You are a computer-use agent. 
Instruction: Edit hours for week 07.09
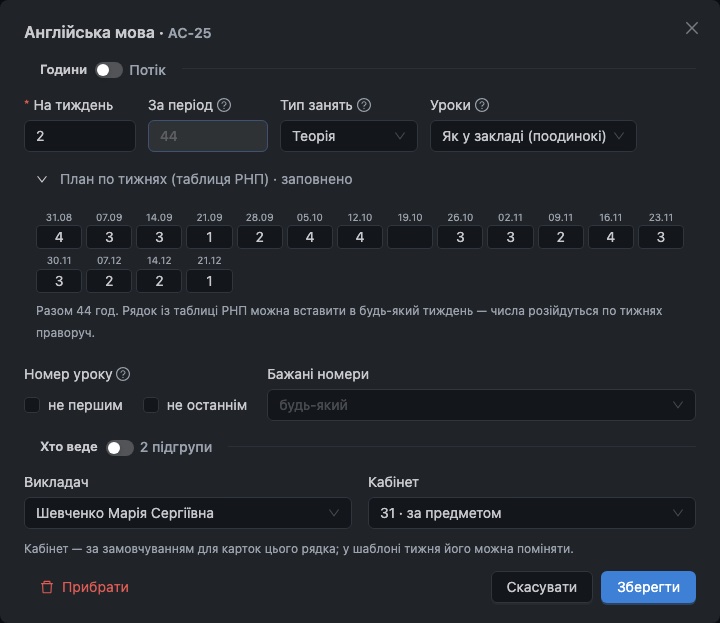(x=109, y=237)
